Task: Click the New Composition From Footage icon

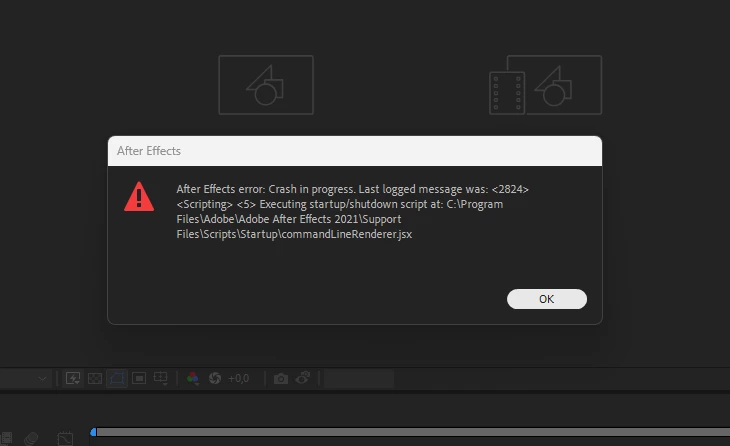Action: click(x=545, y=85)
